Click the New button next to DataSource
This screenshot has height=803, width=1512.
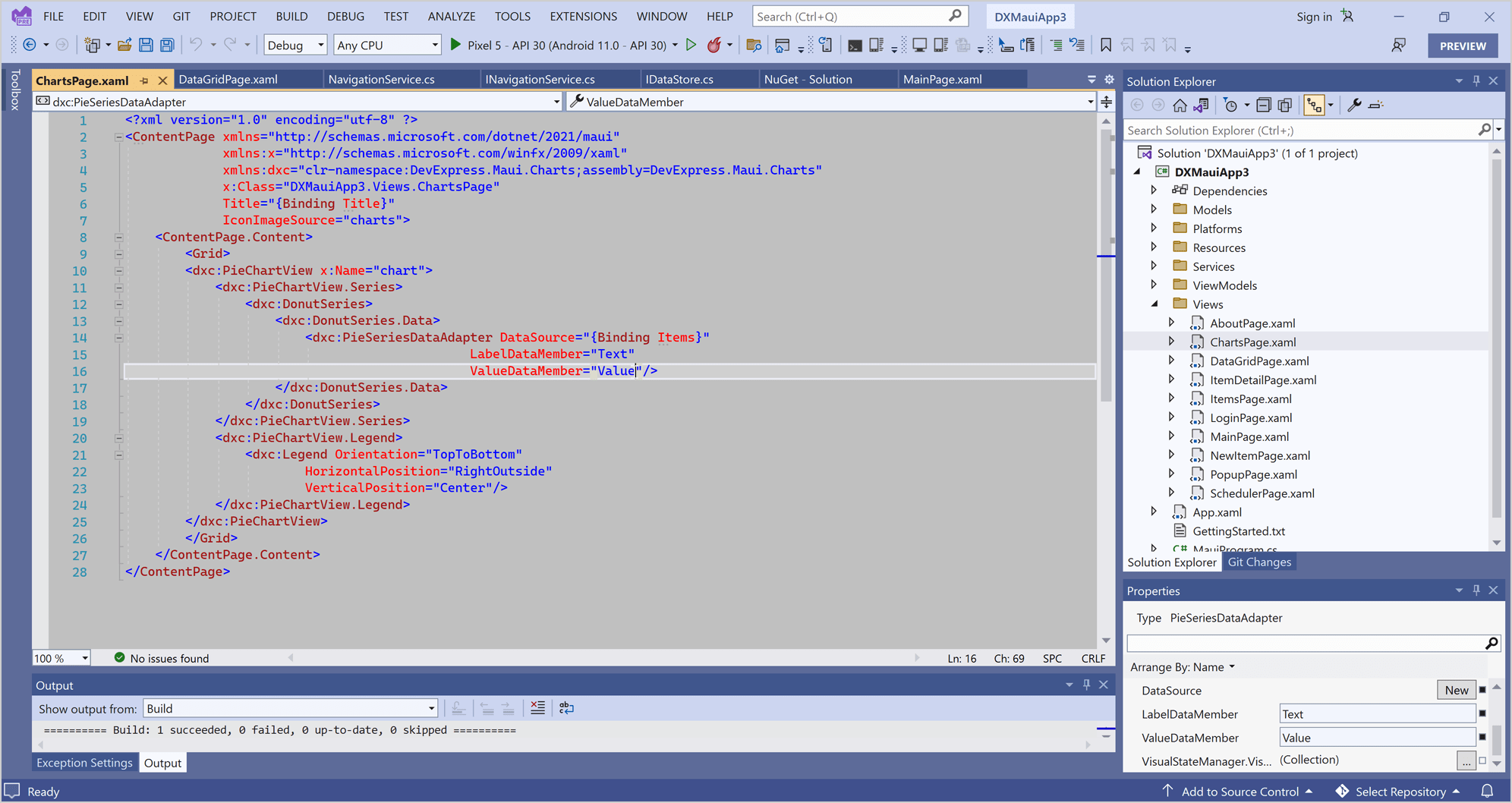tap(1455, 689)
